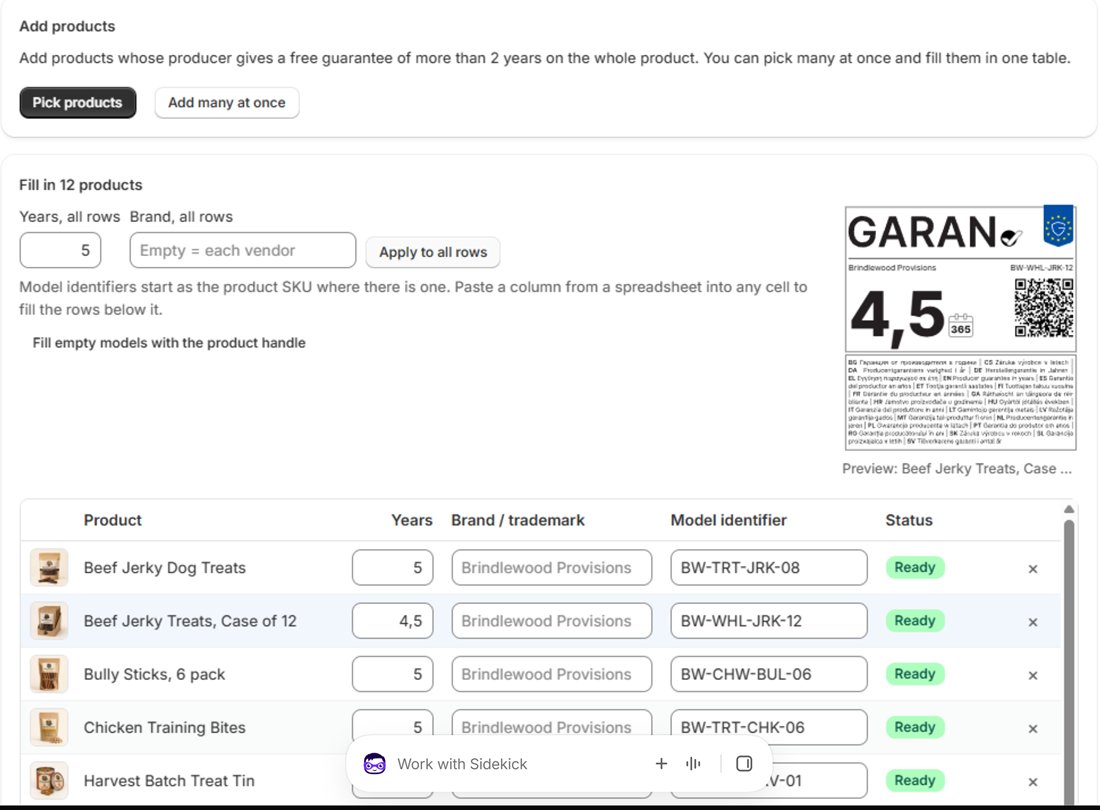Open Bully Sticks, 6 pack thumbnail

(x=49, y=674)
